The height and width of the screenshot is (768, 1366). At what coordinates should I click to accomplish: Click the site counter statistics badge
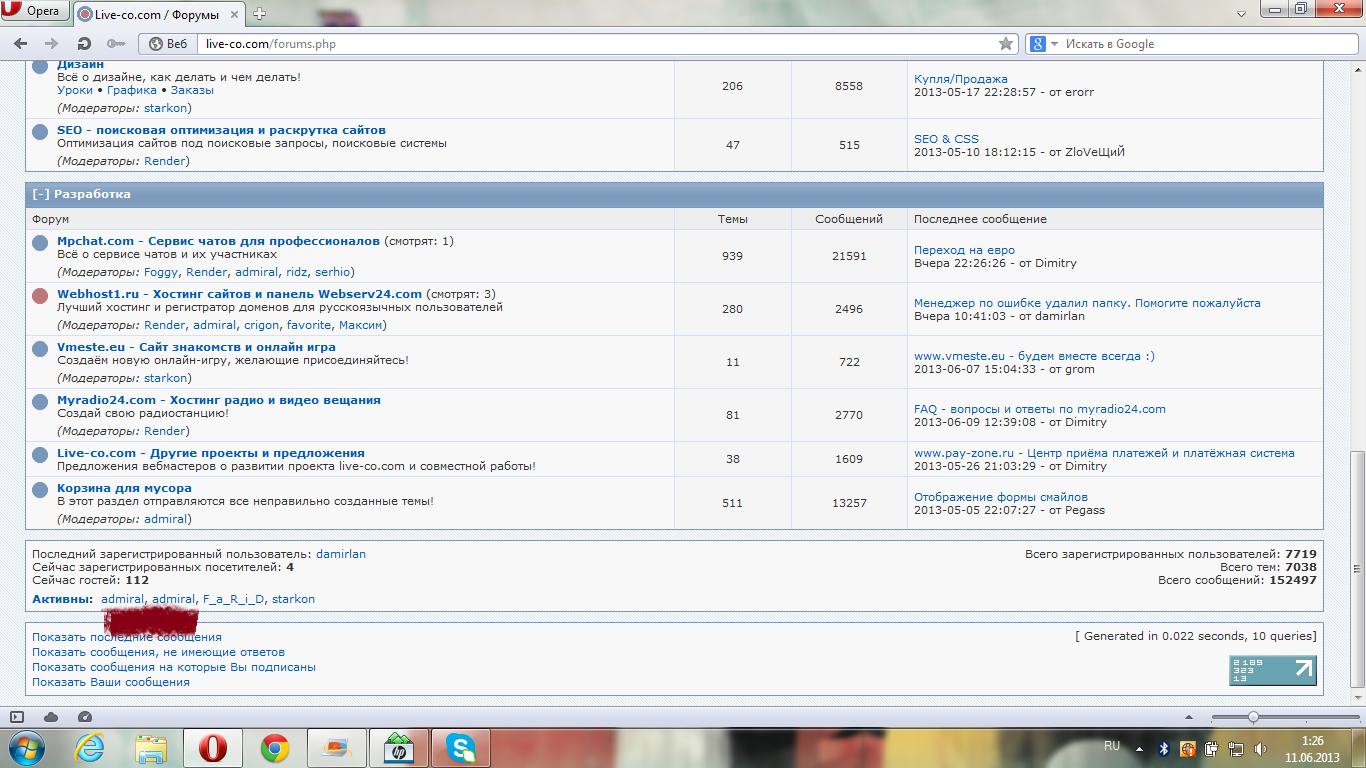(x=1272, y=670)
